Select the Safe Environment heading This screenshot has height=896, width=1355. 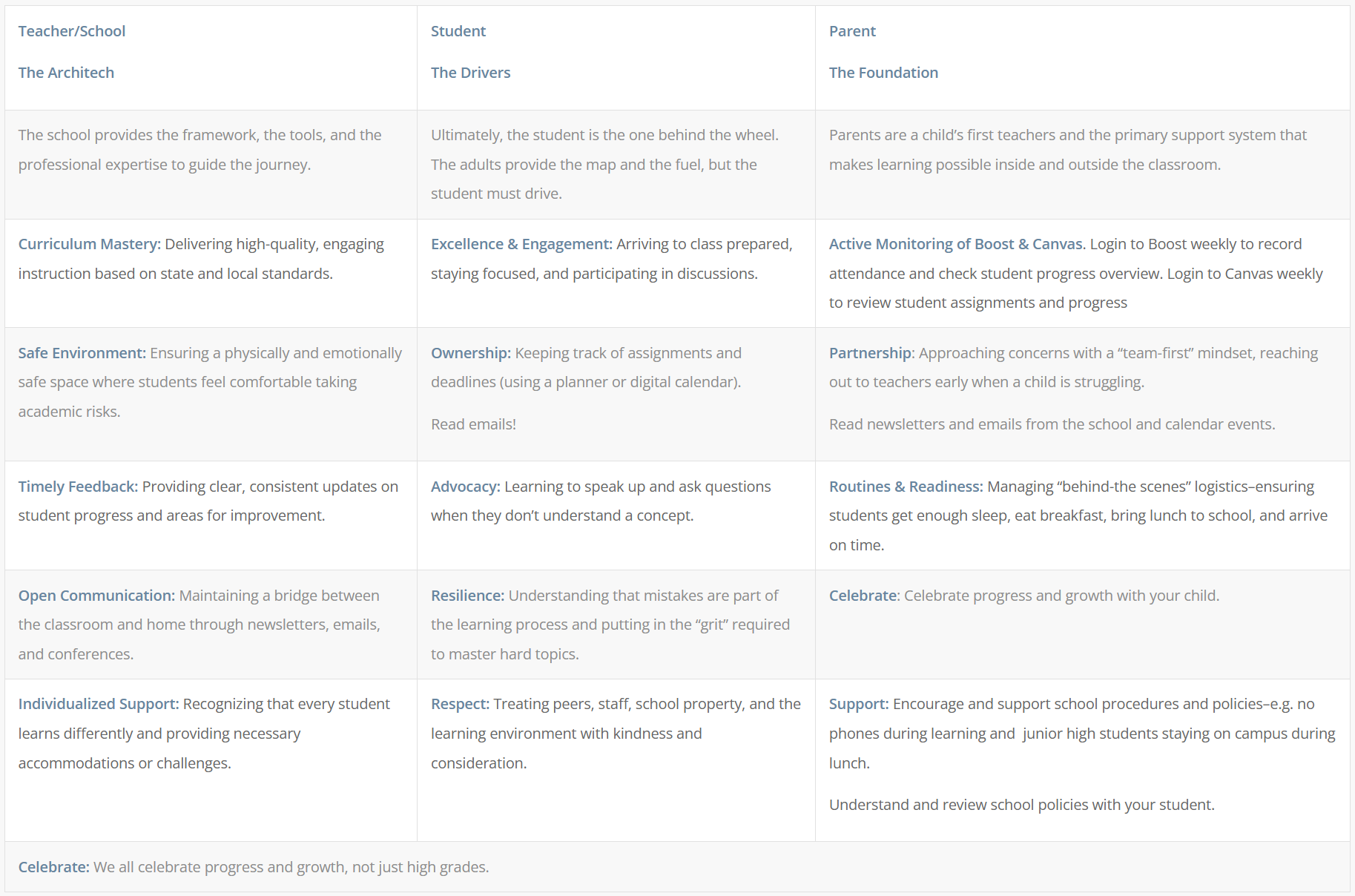tap(82, 353)
